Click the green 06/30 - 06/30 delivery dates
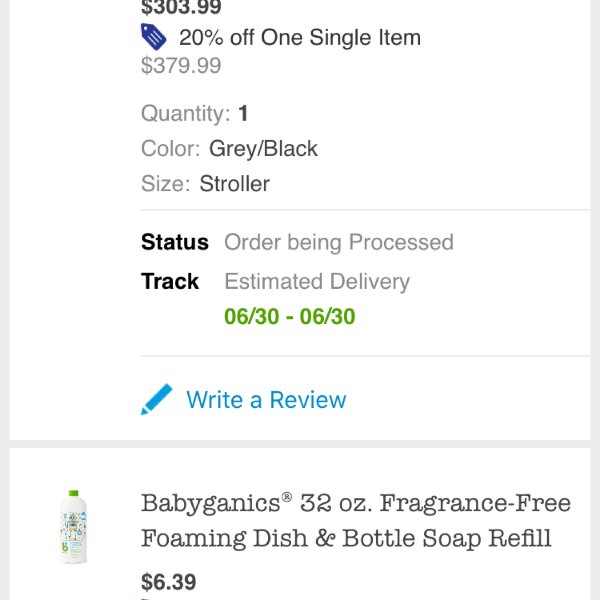 (290, 316)
